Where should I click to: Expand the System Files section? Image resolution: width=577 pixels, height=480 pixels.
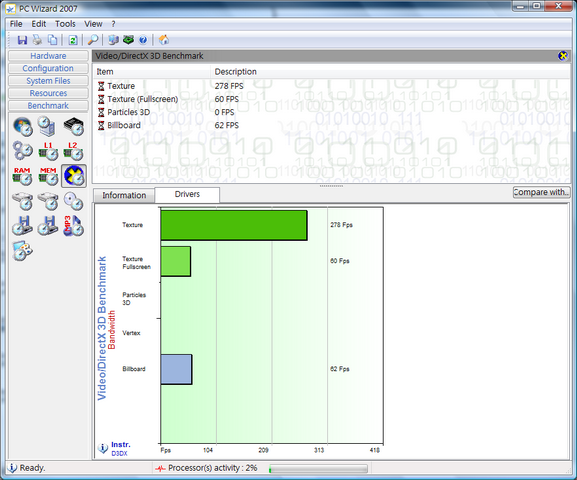click(48, 81)
